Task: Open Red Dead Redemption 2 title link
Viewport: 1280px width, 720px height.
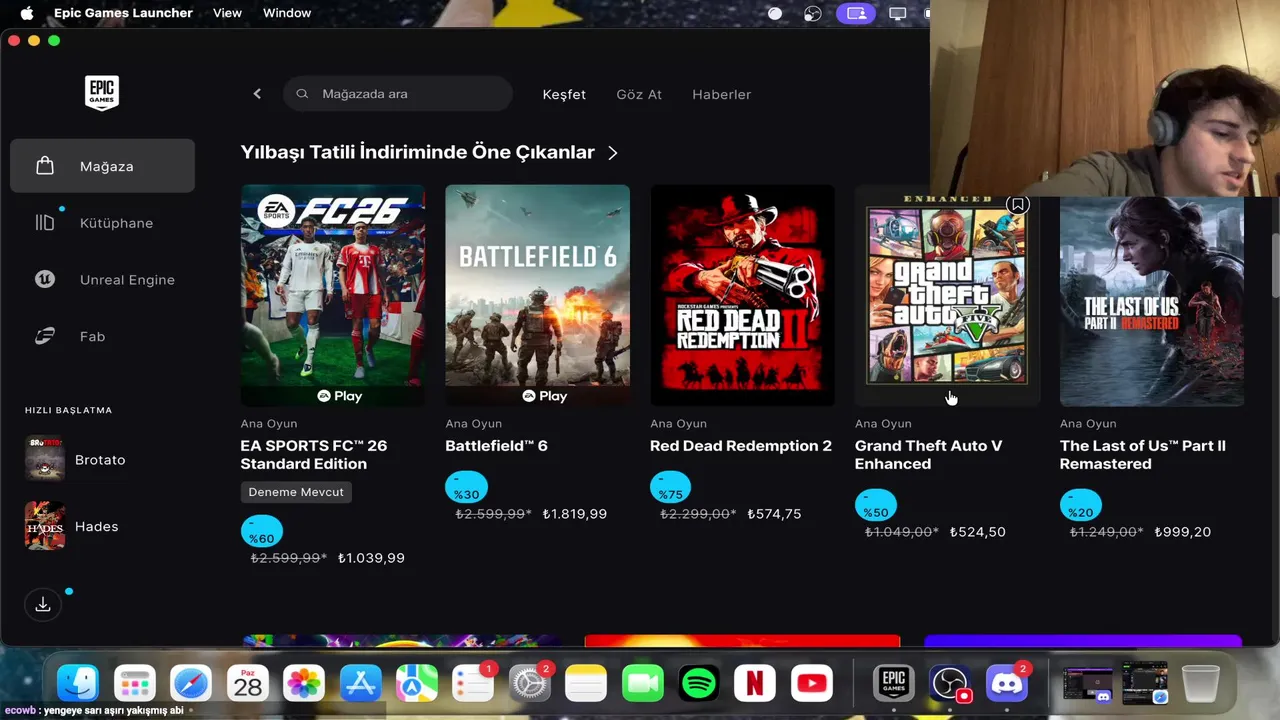Action: point(741,446)
